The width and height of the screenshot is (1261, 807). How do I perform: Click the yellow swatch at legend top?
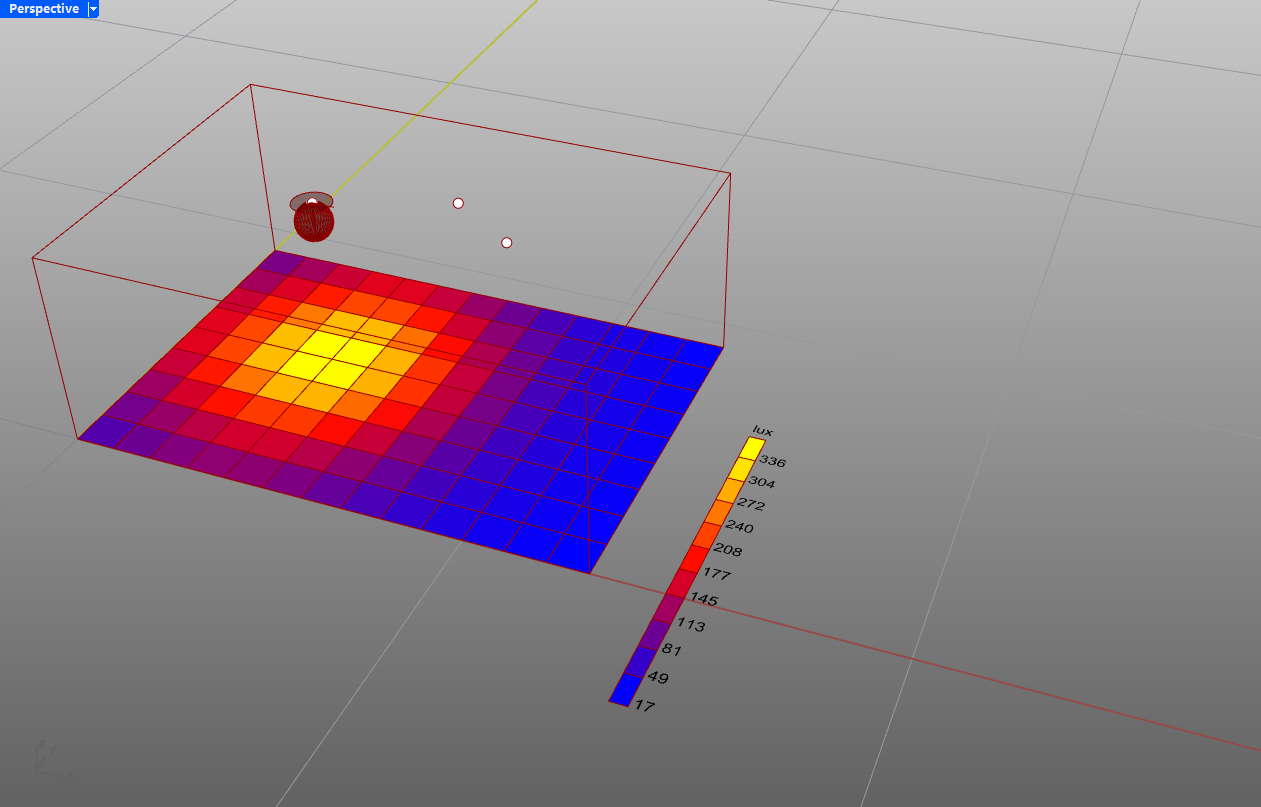(x=754, y=449)
